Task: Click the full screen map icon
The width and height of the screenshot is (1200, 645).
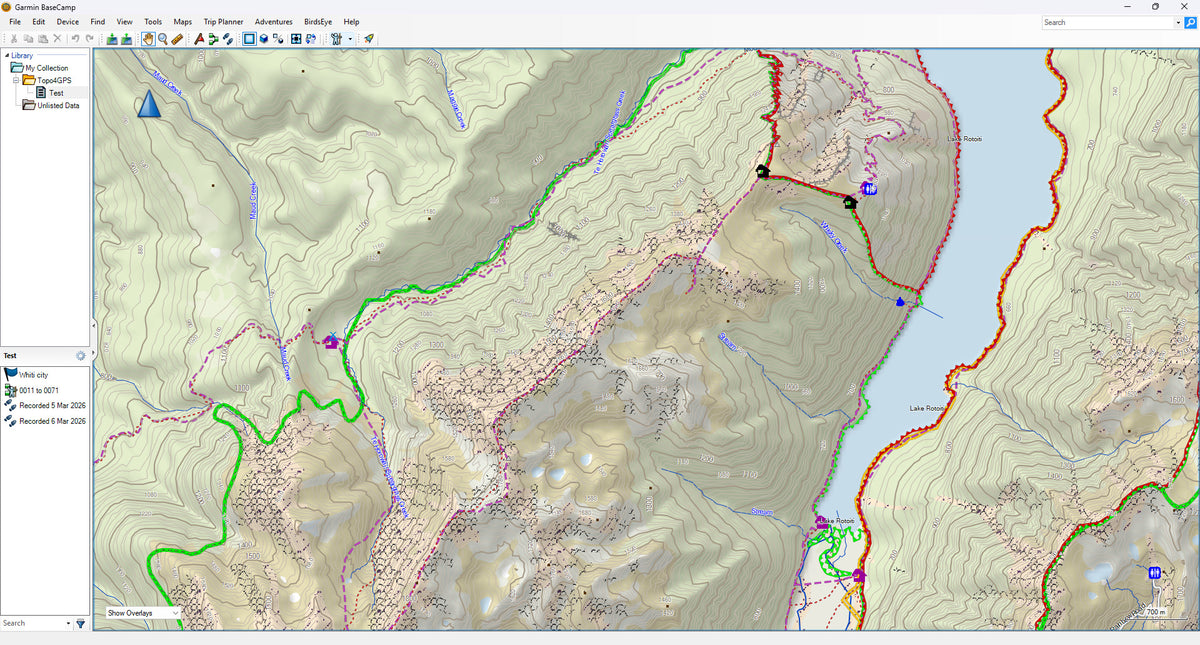Action: click(296, 39)
